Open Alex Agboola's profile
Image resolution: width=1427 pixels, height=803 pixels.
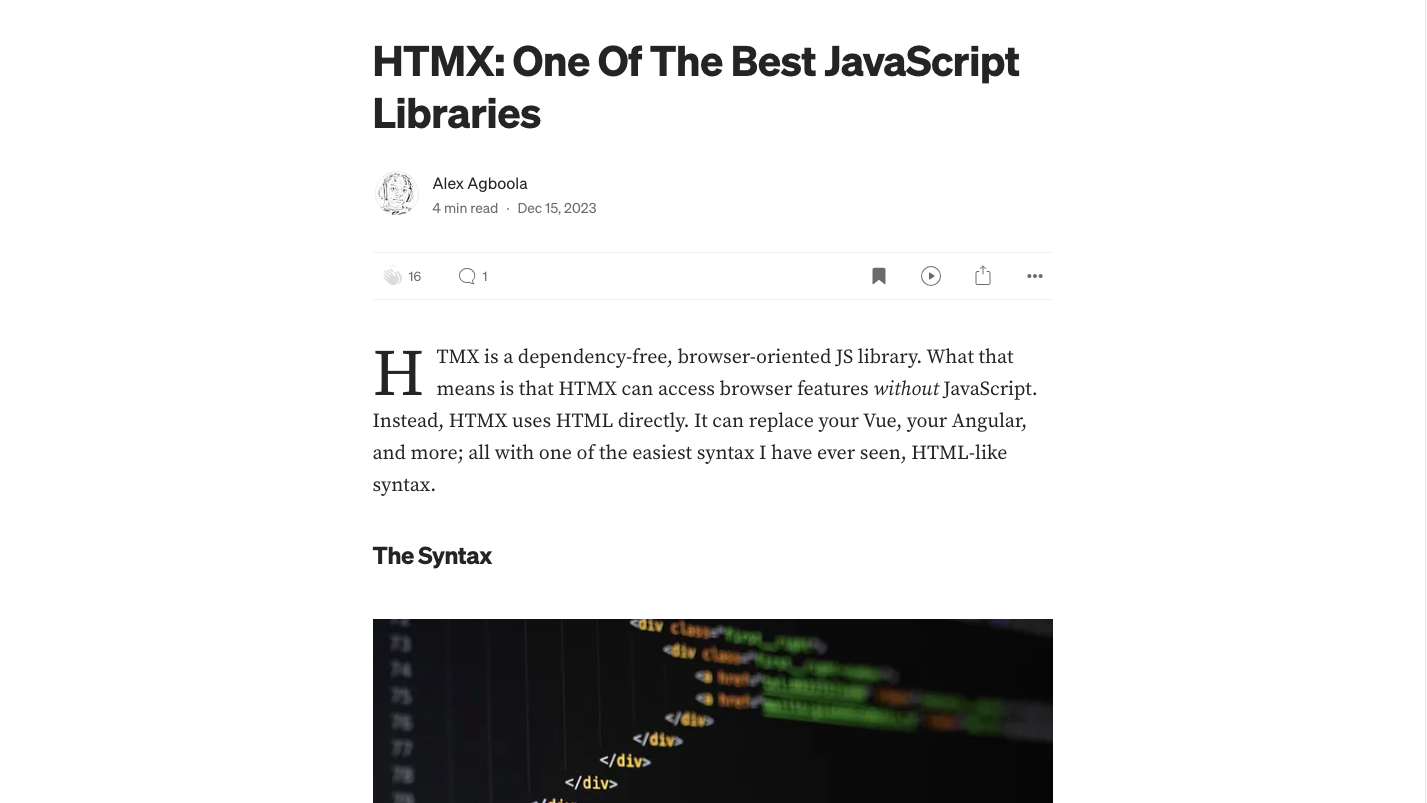point(479,183)
